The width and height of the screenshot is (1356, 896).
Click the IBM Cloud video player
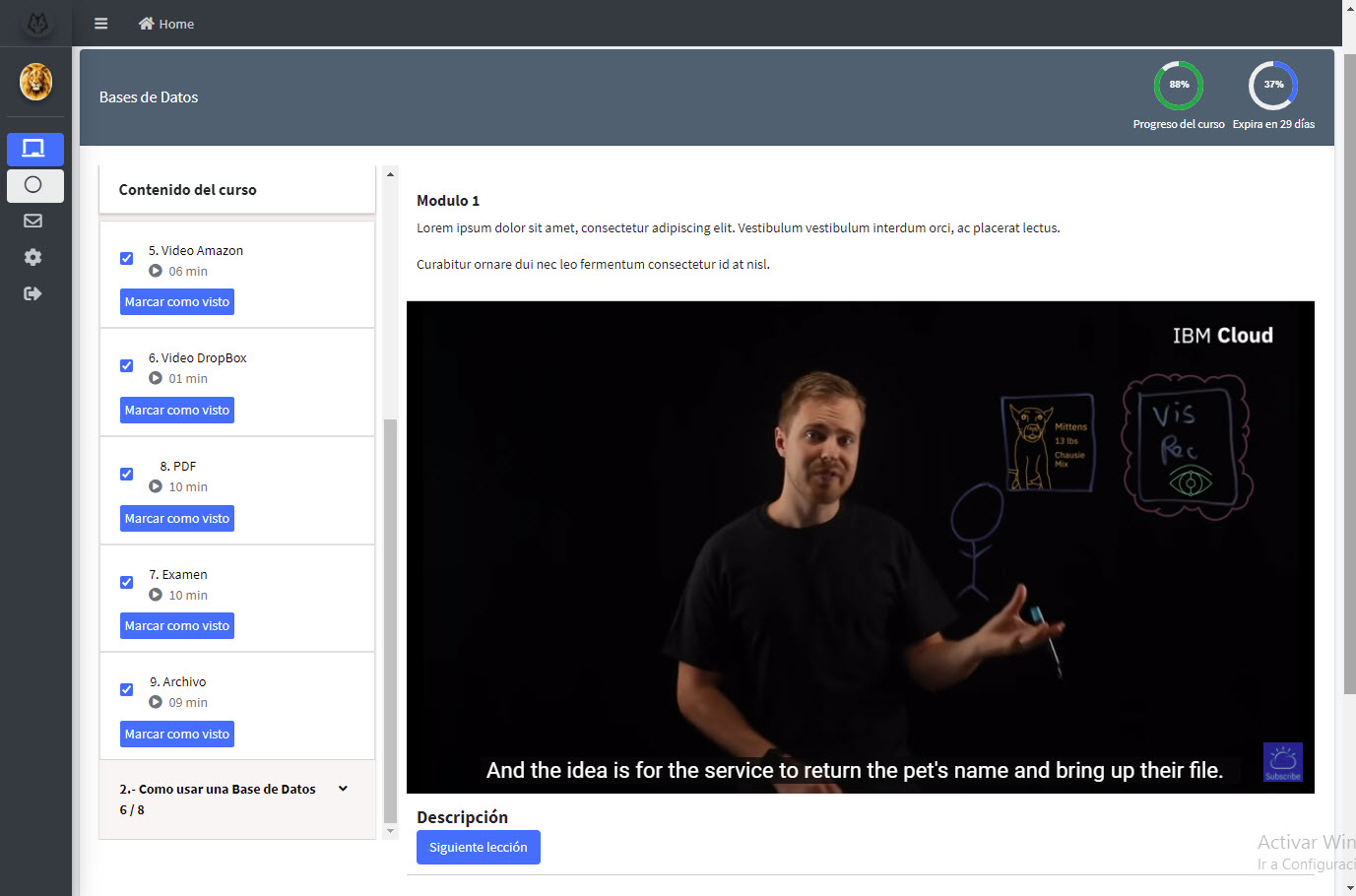point(860,546)
